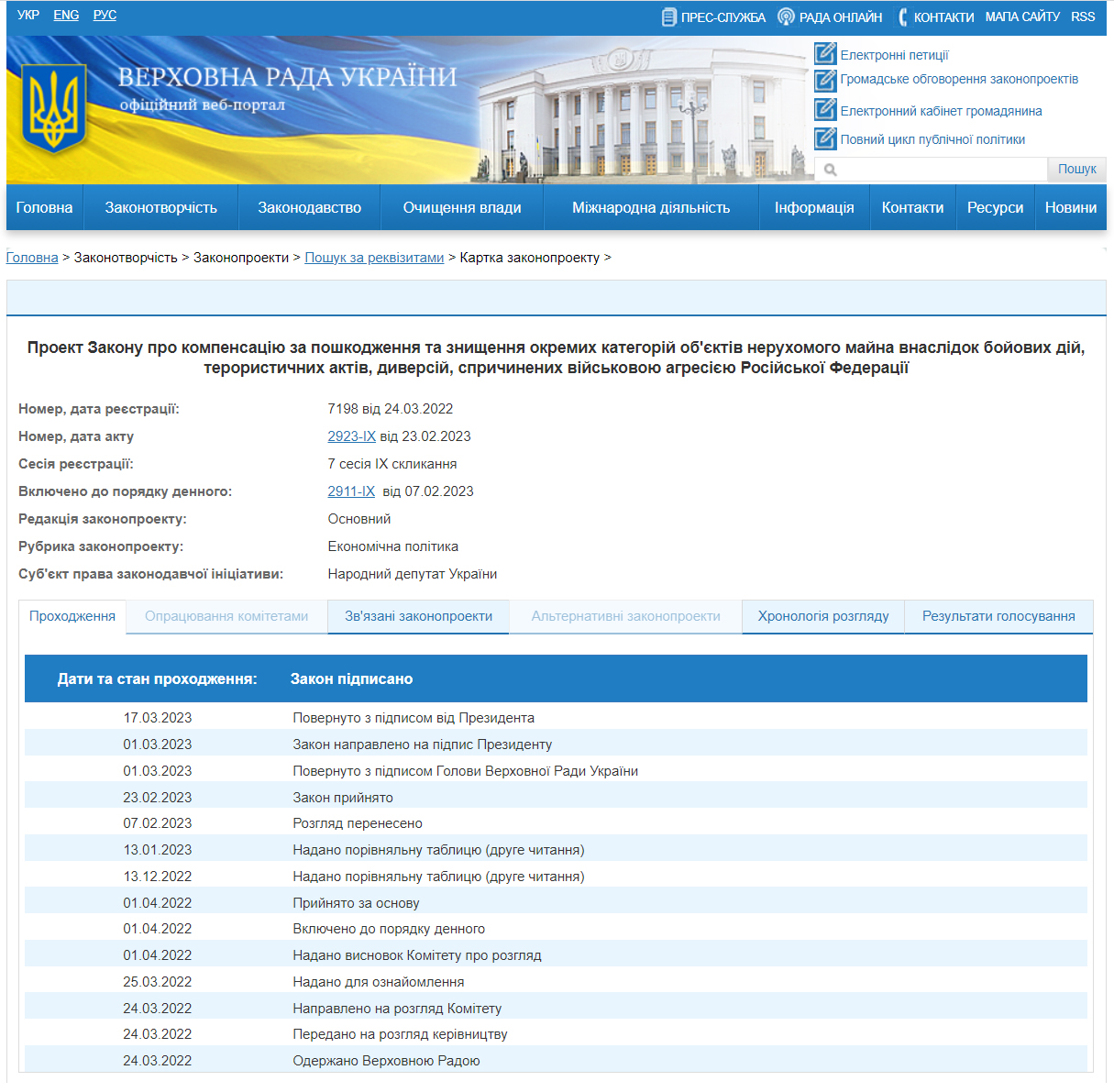Open the Очищення влади menu item
Image resolution: width=1114 pixels, height=1092 pixels.
tap(462, 207)
